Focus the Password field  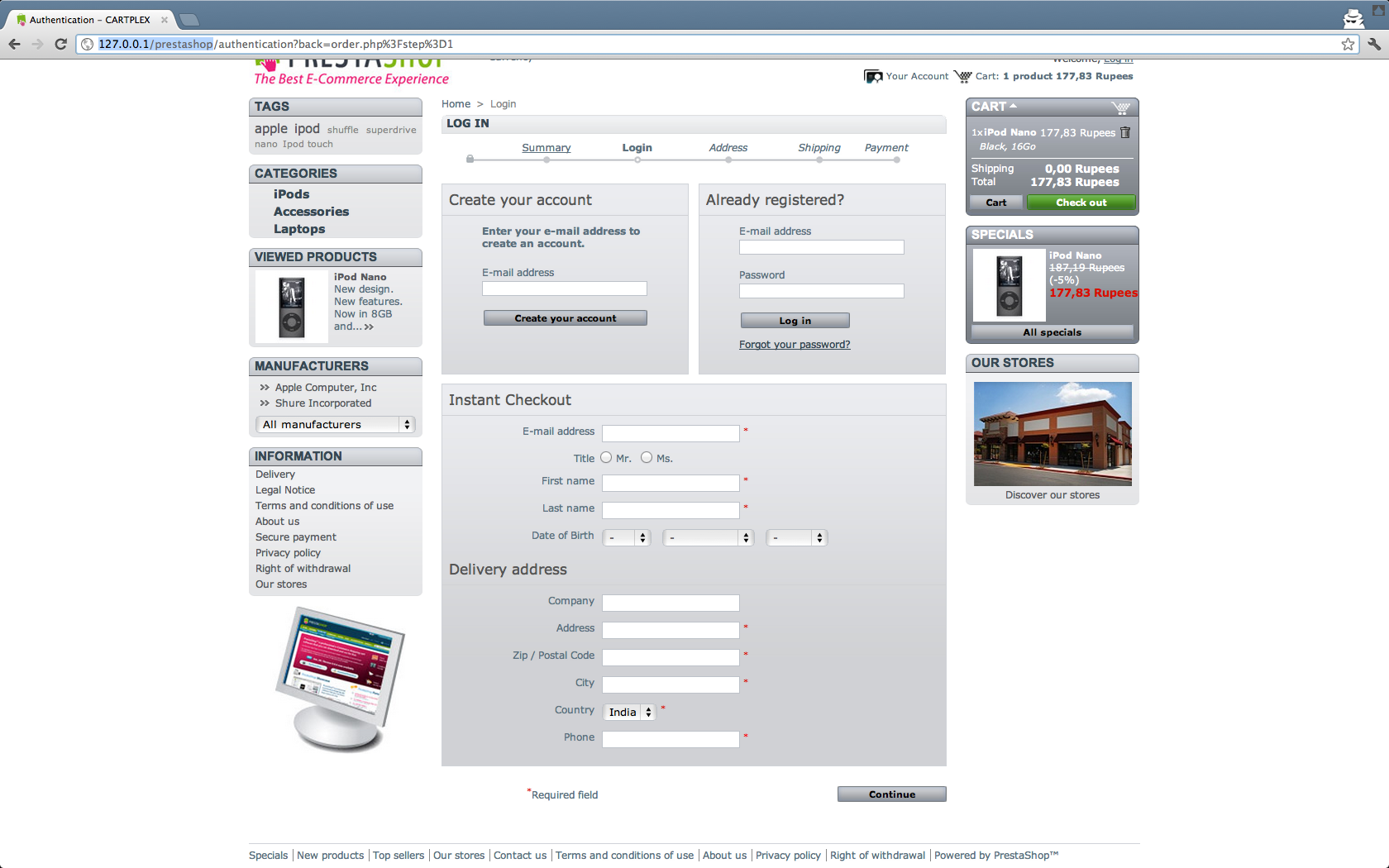(x=822, y=291)
